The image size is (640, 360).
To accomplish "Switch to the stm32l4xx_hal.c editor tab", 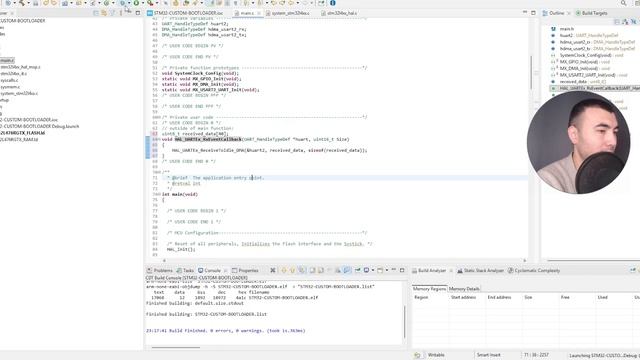I will tap(339, 13).
